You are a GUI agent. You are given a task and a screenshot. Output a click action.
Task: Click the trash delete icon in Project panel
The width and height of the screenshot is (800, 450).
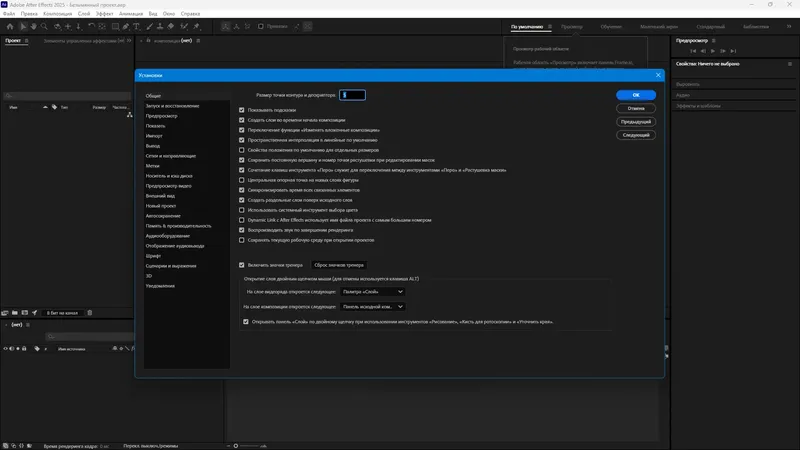point(90,313)
